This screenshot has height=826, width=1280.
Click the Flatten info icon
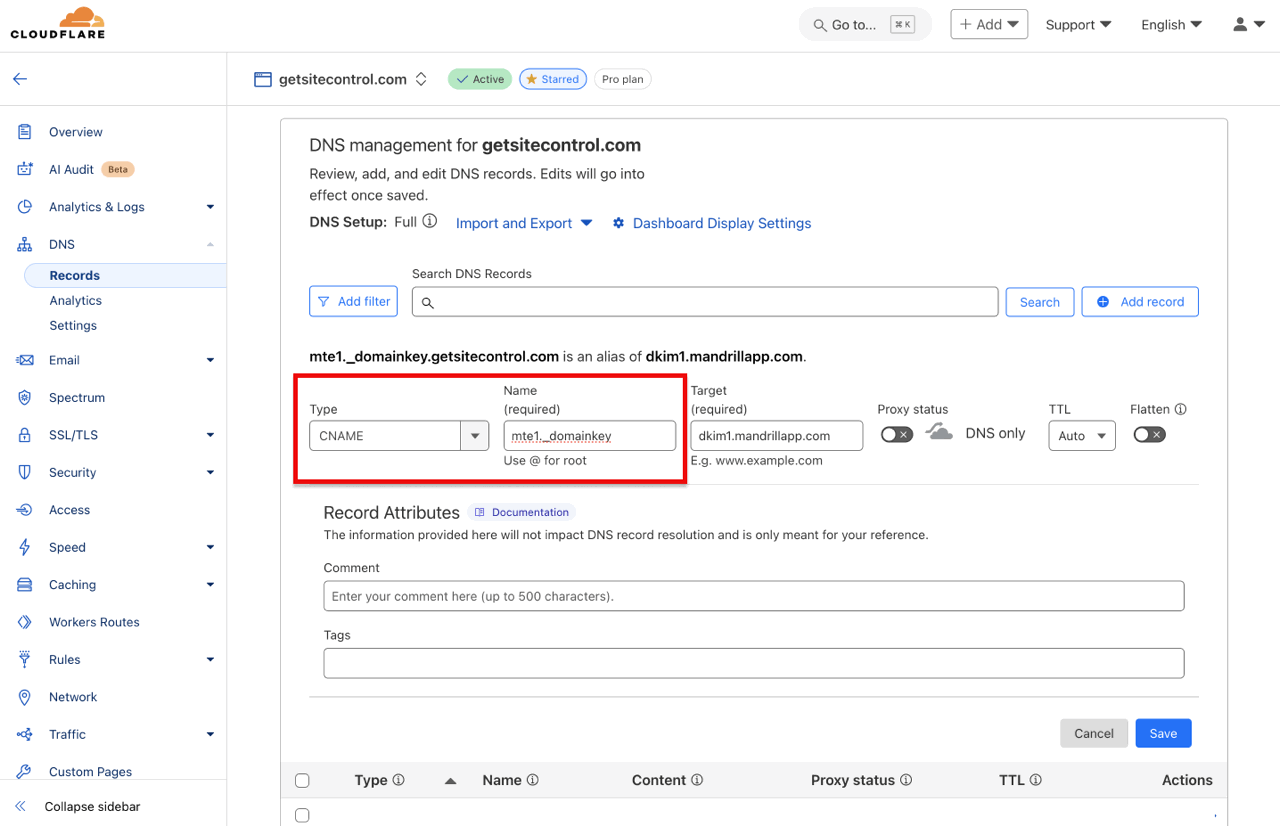tap(1179, 408)
